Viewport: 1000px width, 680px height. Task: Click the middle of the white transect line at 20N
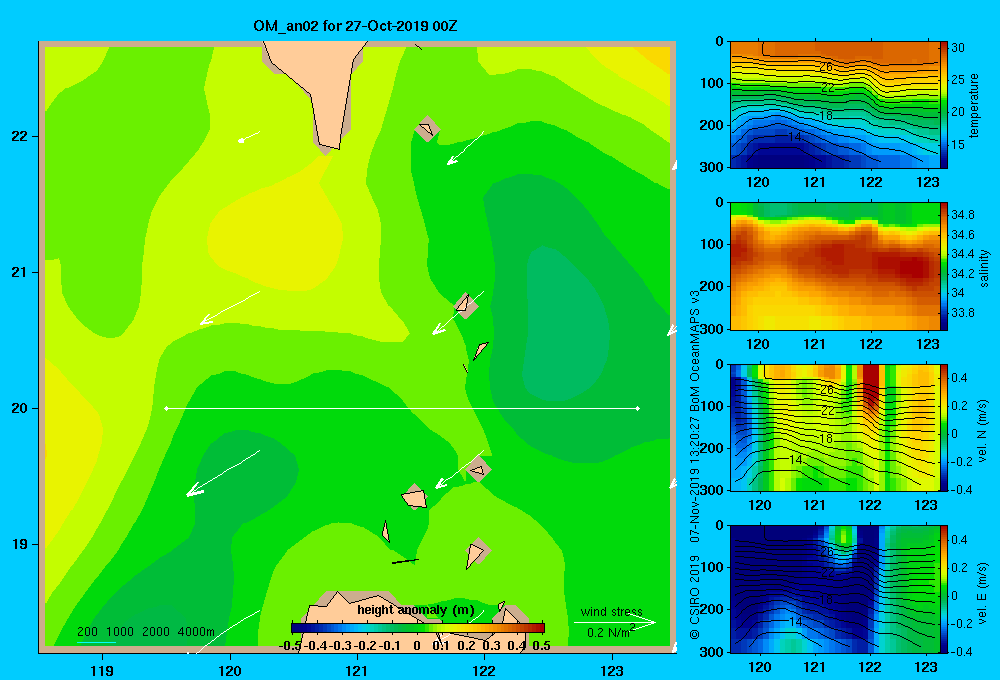[x=402, y=408]
